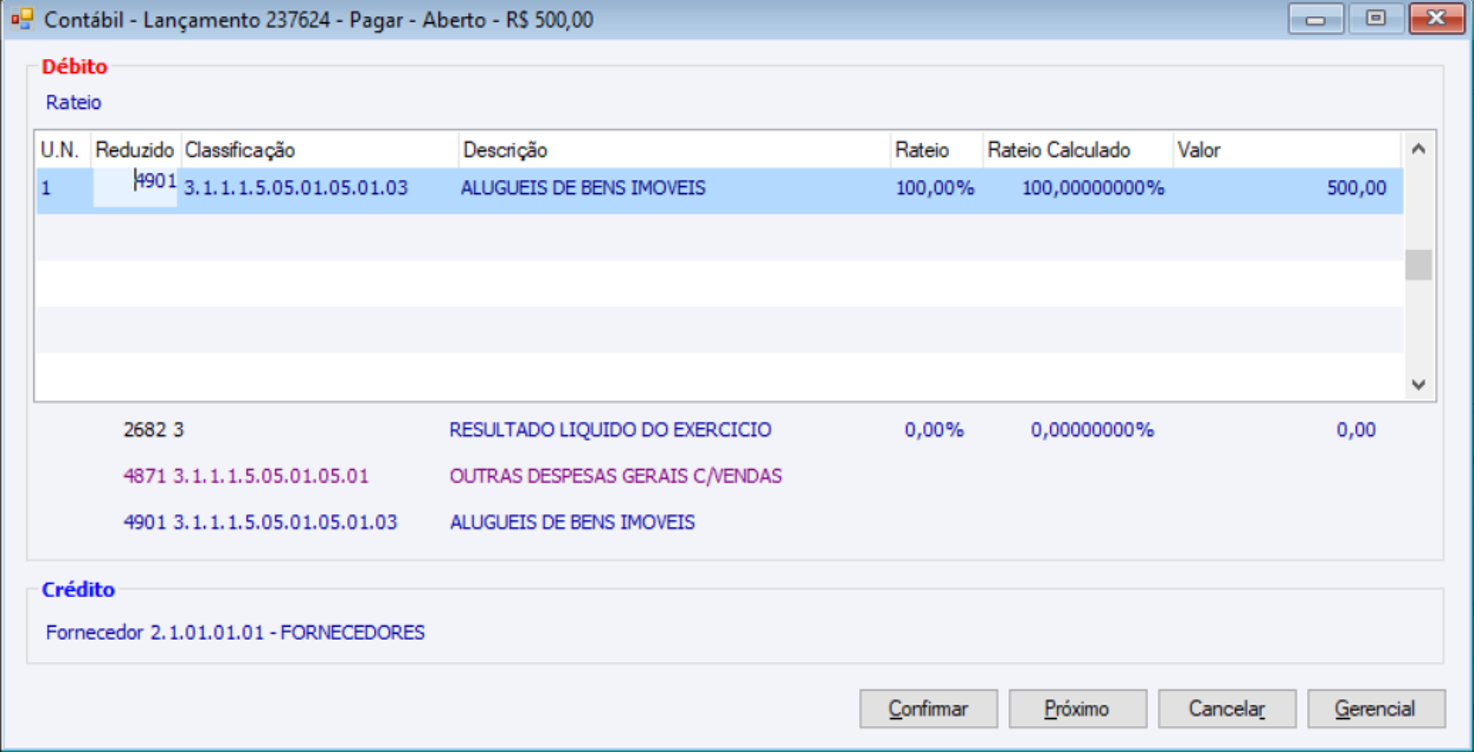Close the Contábil window
The image size is (1474, 753).
pyautogui.click(x=1436, y=18)
